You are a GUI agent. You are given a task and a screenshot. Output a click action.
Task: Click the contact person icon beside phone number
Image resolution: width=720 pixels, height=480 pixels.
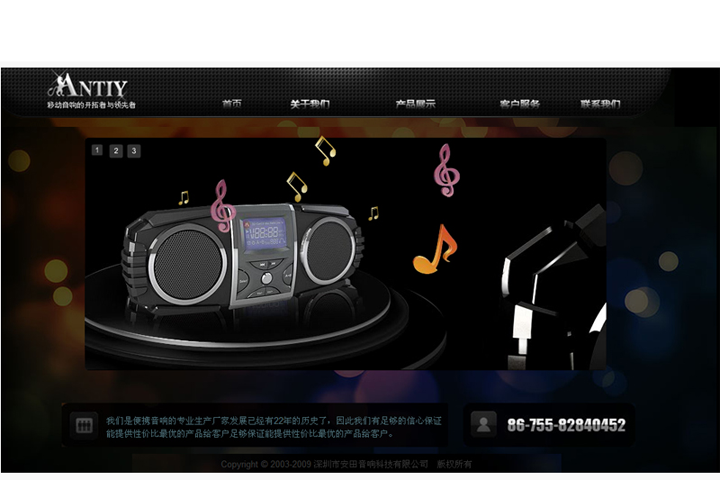(x=484, y=425)
